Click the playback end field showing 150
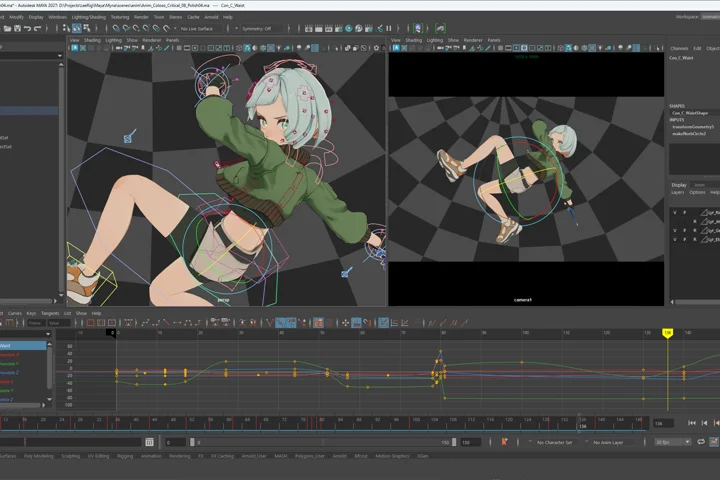This screenshot has height=480, width=720. [471, 442]
